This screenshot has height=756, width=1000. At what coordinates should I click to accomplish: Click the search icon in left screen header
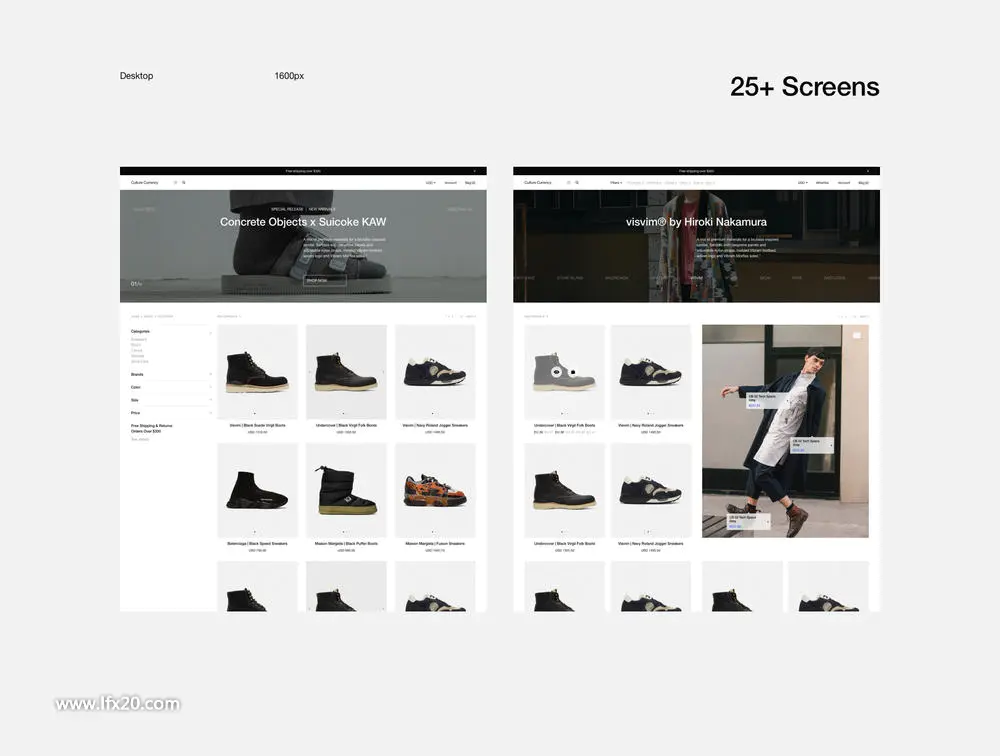pos(184,182)
